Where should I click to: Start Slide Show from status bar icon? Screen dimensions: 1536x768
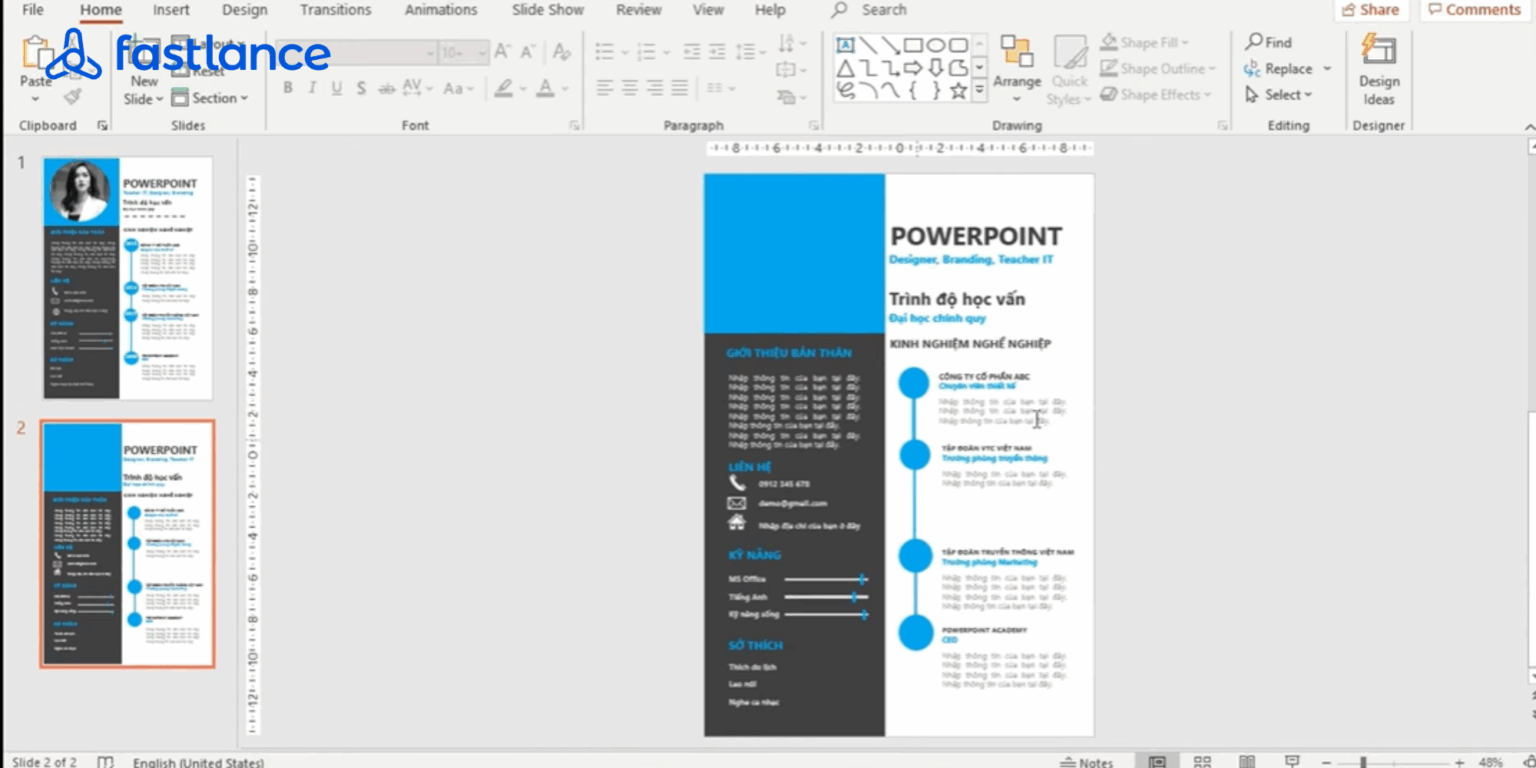pos(1292,762)
